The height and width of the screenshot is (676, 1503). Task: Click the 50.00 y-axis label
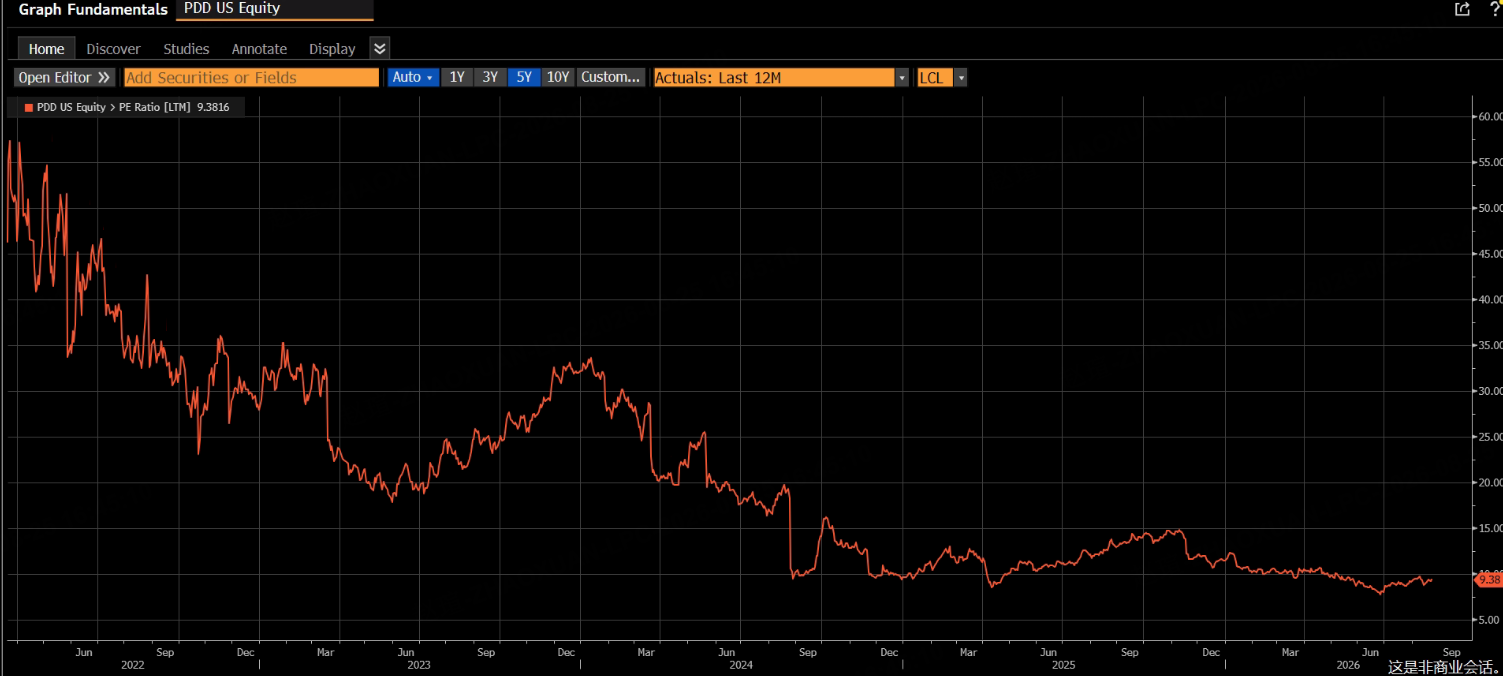point(1490,208)
